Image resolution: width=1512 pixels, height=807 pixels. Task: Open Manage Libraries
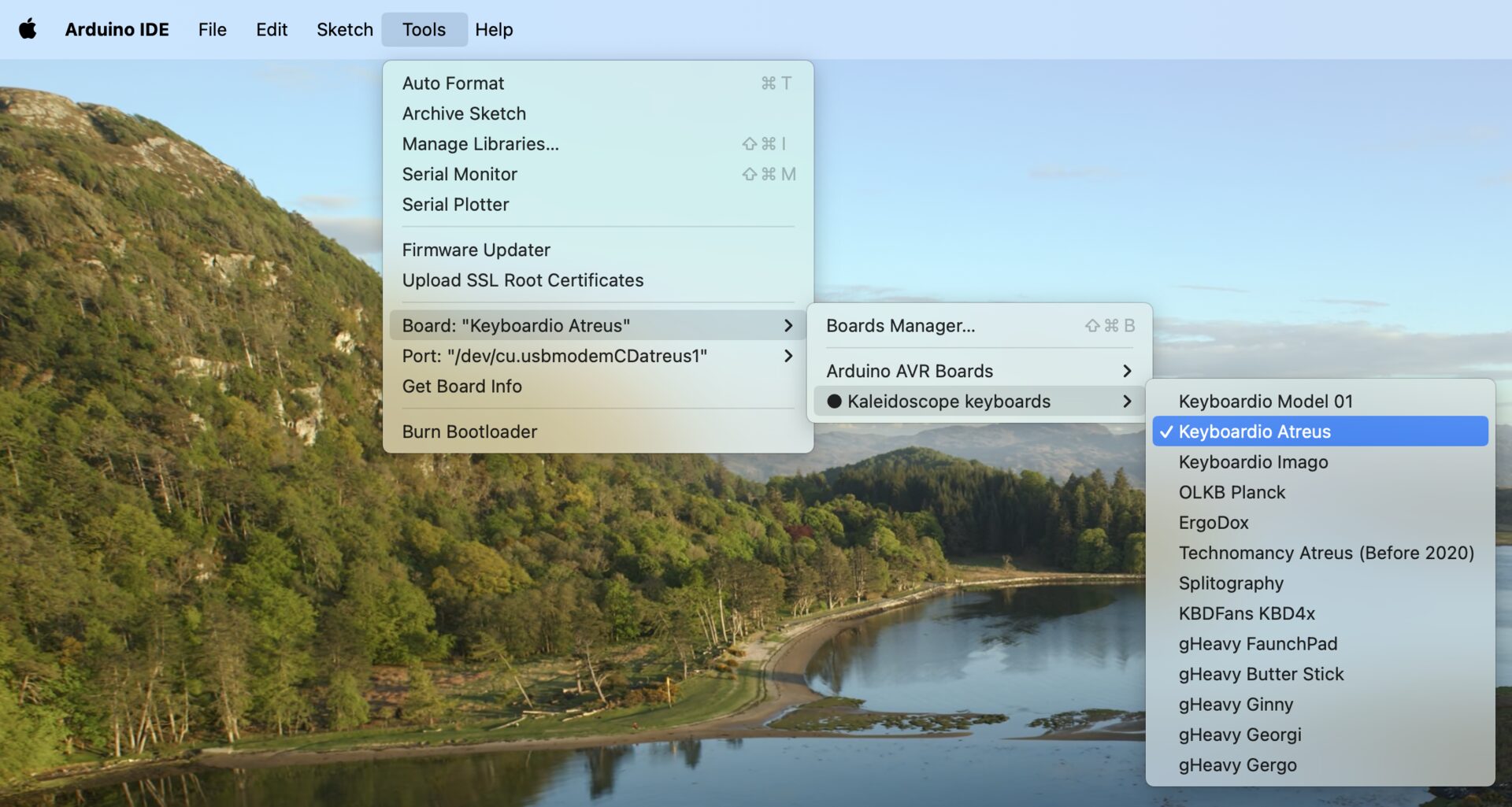point(598,144)
